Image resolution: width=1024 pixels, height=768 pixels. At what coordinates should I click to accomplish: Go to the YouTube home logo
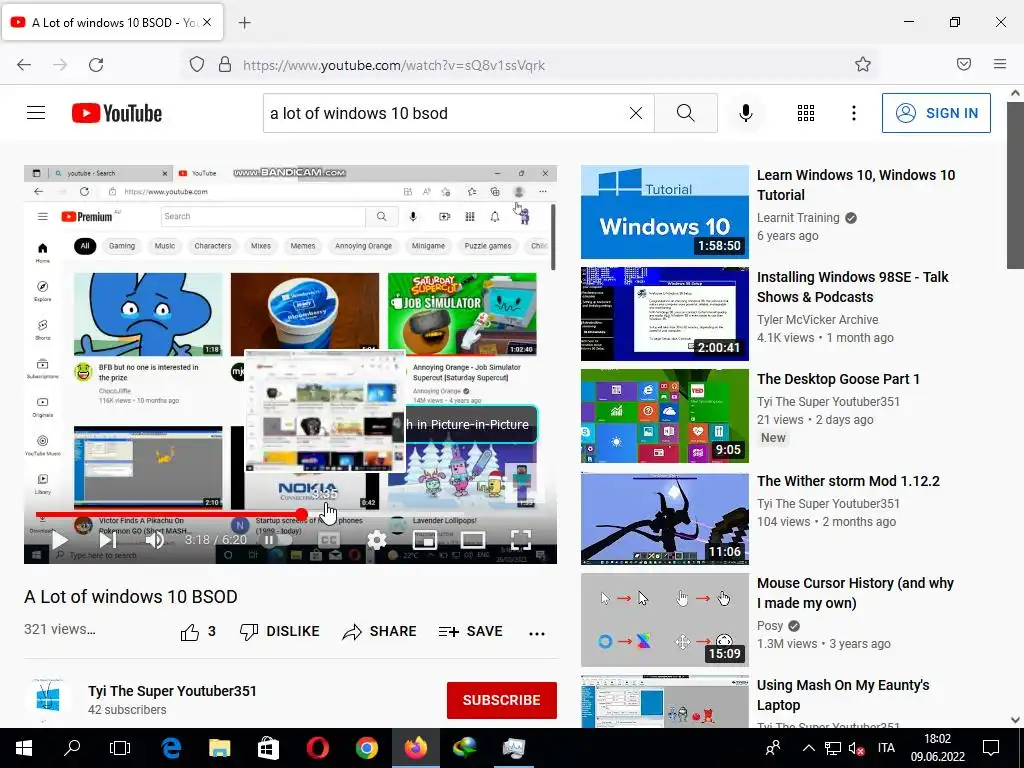click(117, 113)
